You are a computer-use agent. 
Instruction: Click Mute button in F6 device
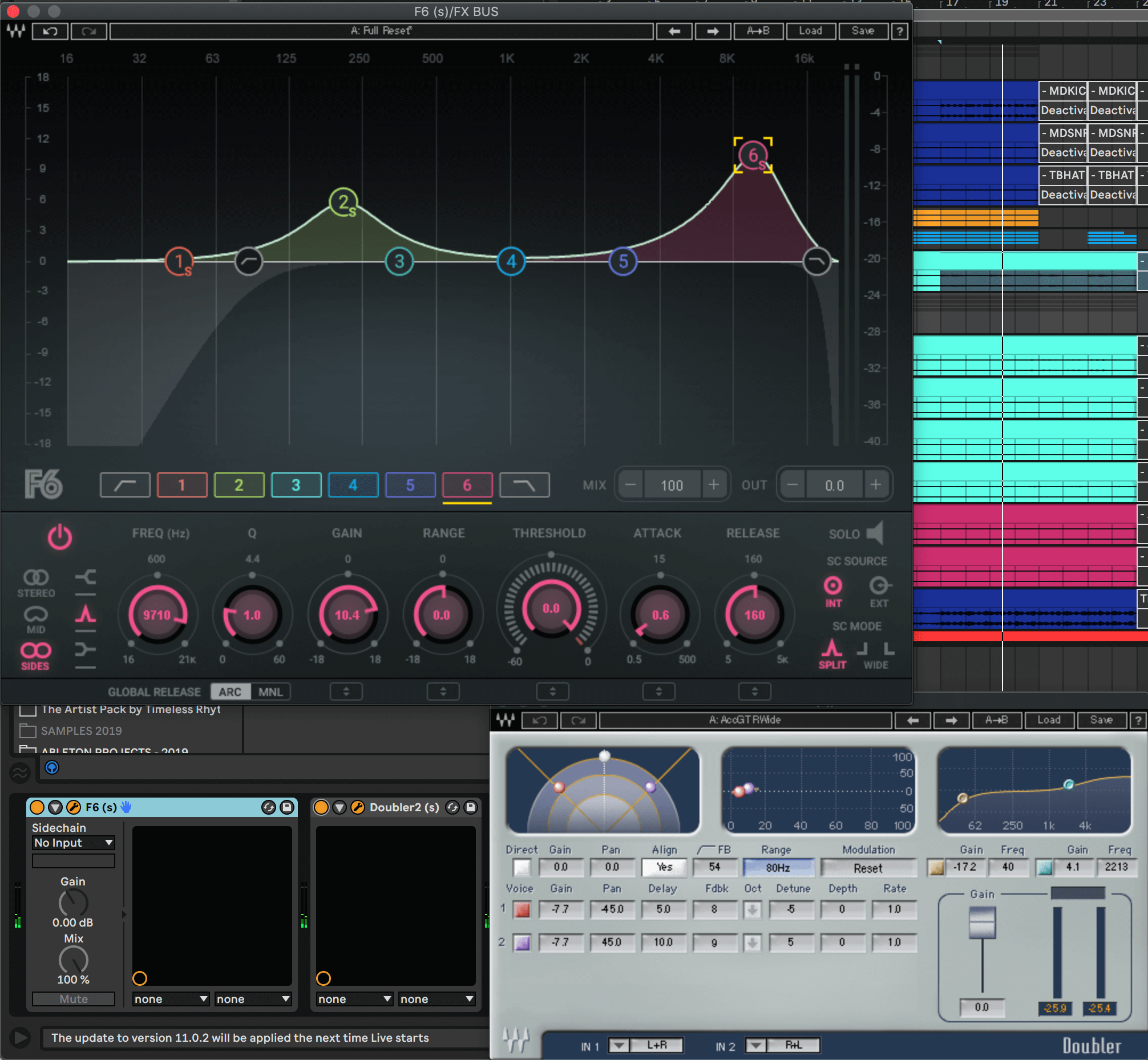tap(74, 998)
